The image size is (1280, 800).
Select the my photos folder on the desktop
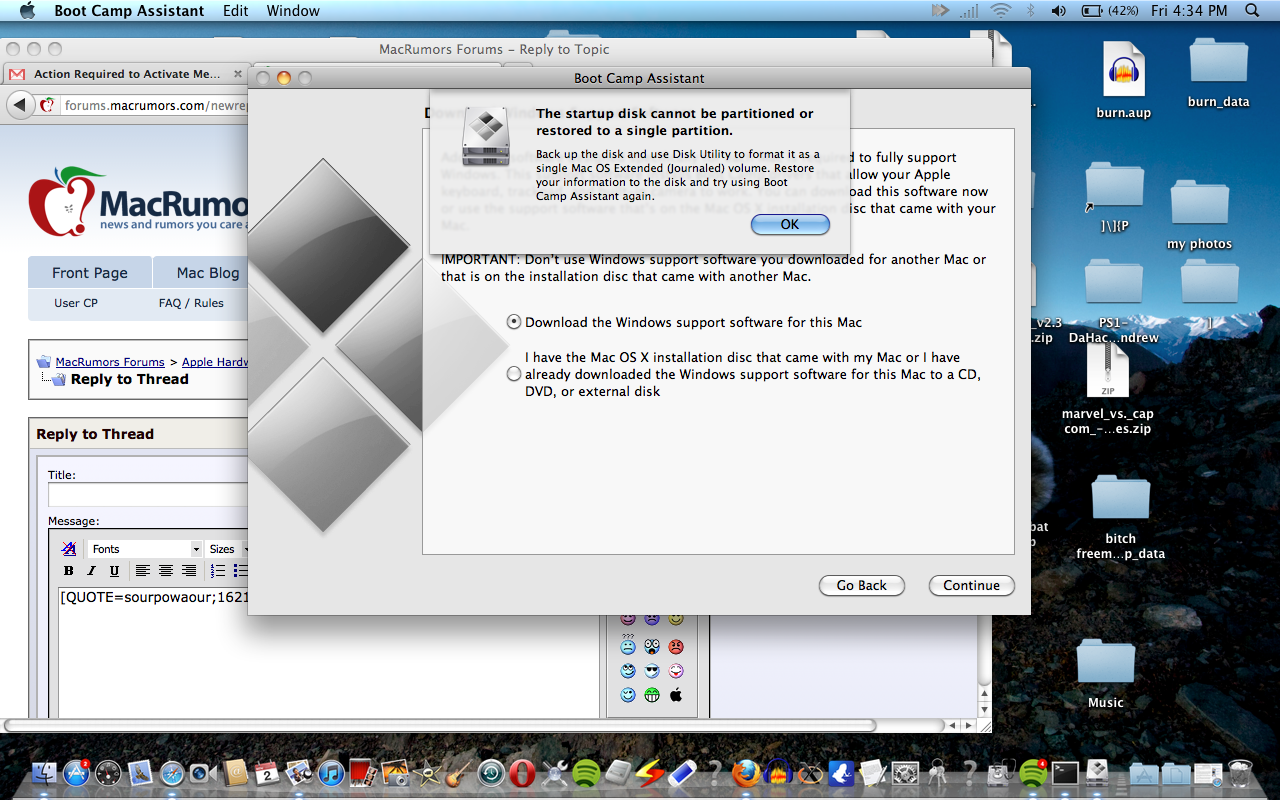1199,214
